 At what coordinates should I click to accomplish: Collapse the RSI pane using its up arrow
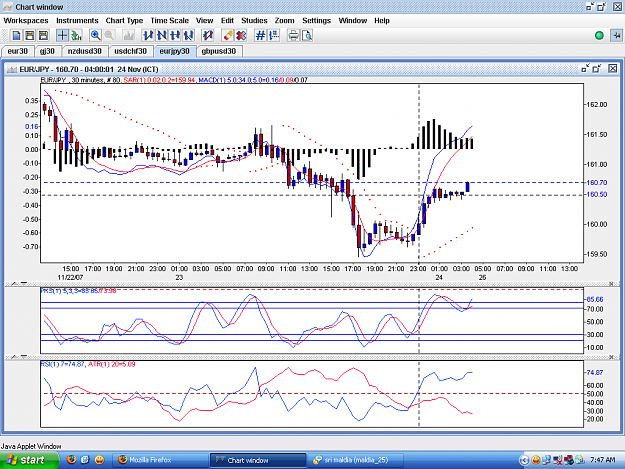coord(14,357)
